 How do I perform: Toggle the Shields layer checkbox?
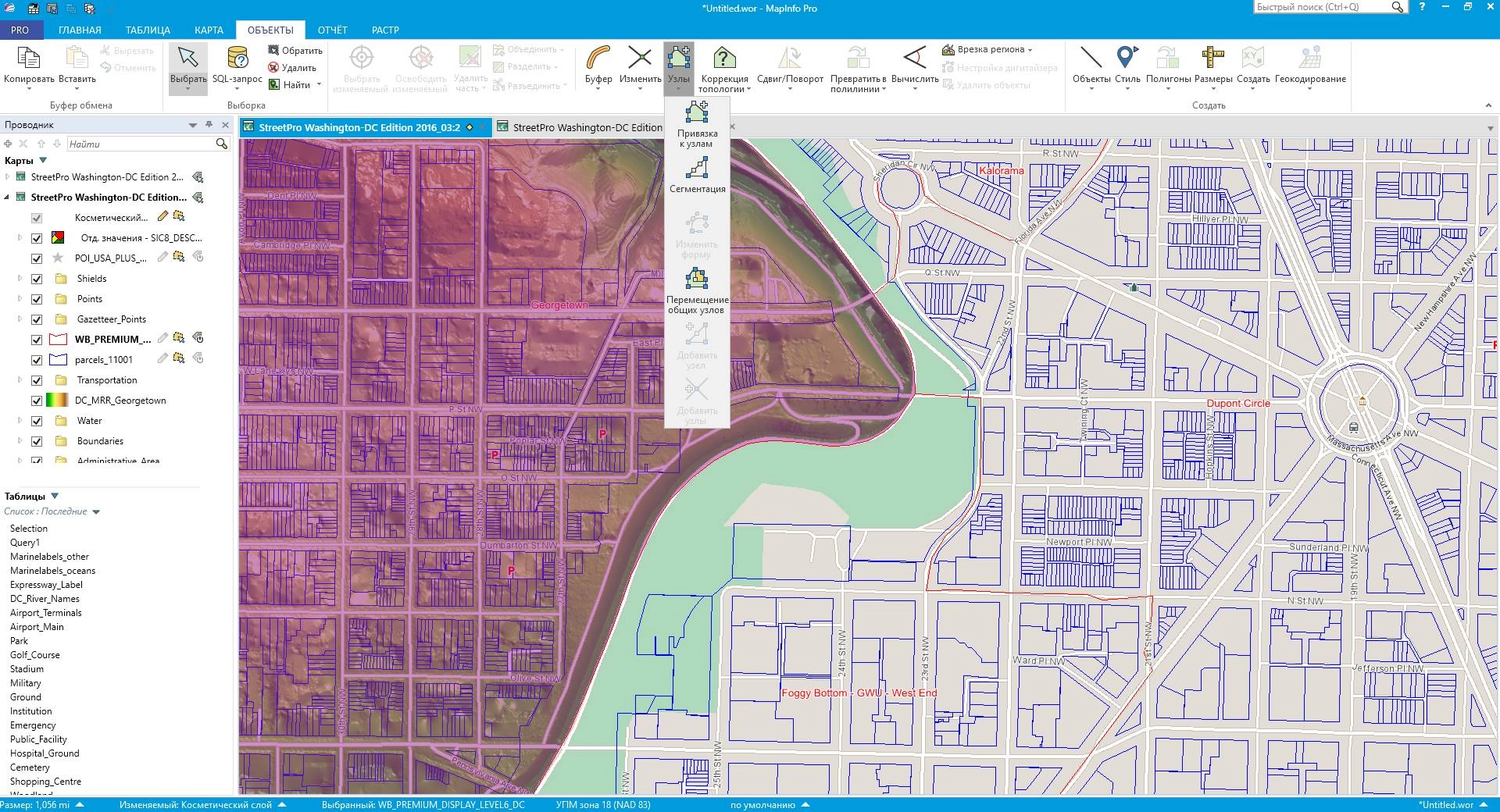[37, 279]
